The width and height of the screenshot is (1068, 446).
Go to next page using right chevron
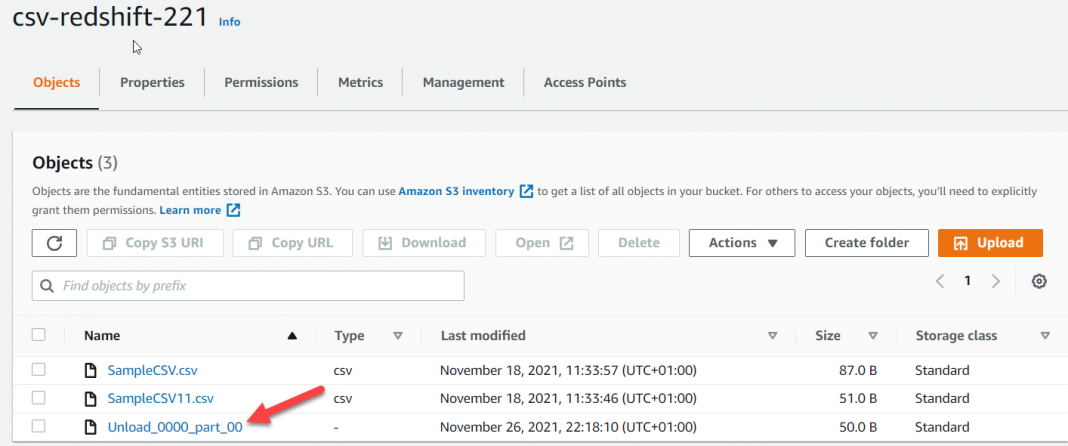[x=995, y=282]
